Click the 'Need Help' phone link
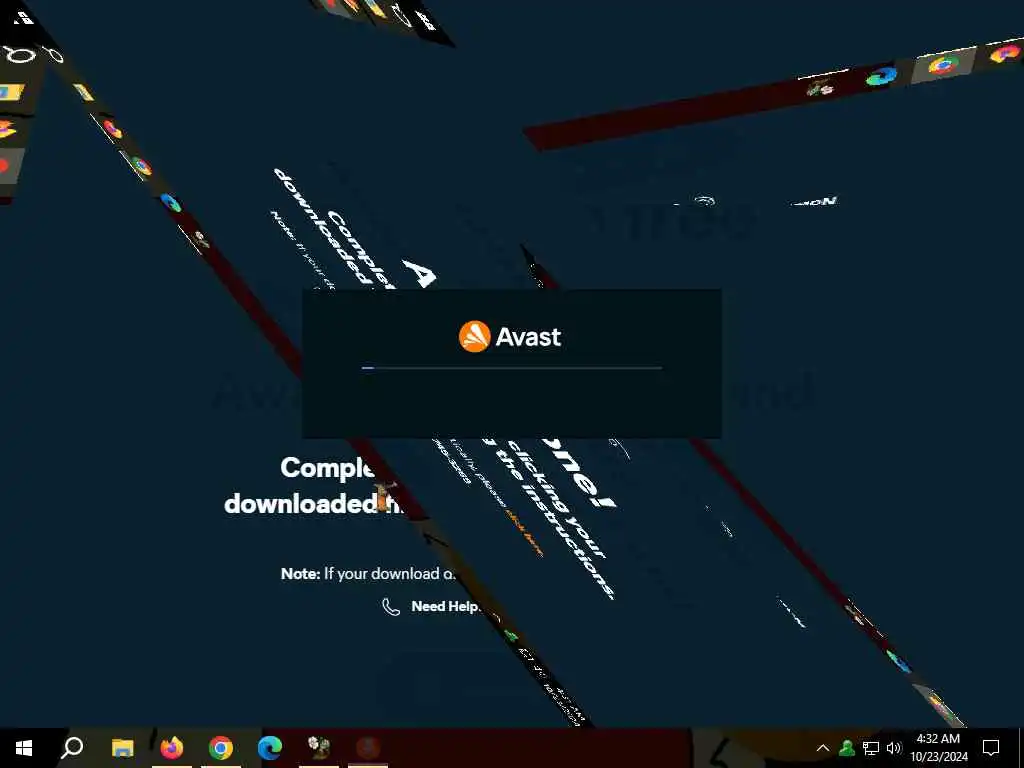Screen dimensions: 1024x768 pyautogui.click(x=431, y=607)
